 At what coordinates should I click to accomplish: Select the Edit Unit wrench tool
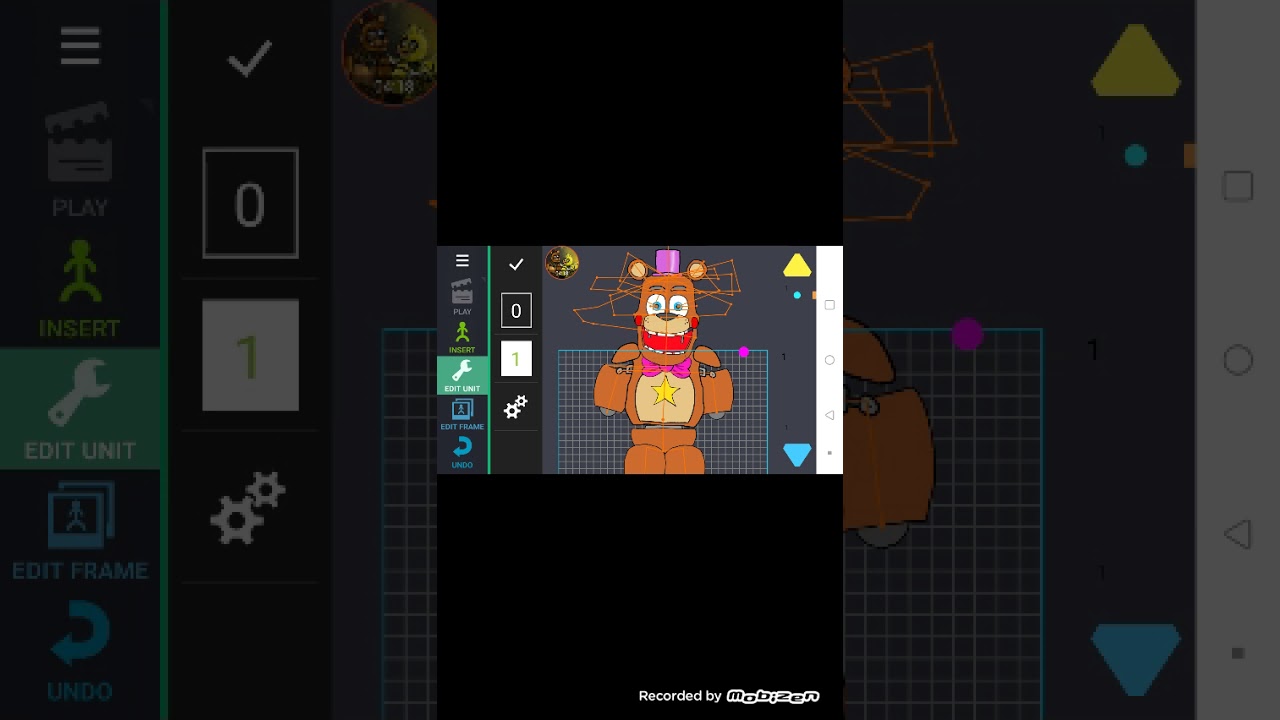pyautogui.click(x=462, y=375)
